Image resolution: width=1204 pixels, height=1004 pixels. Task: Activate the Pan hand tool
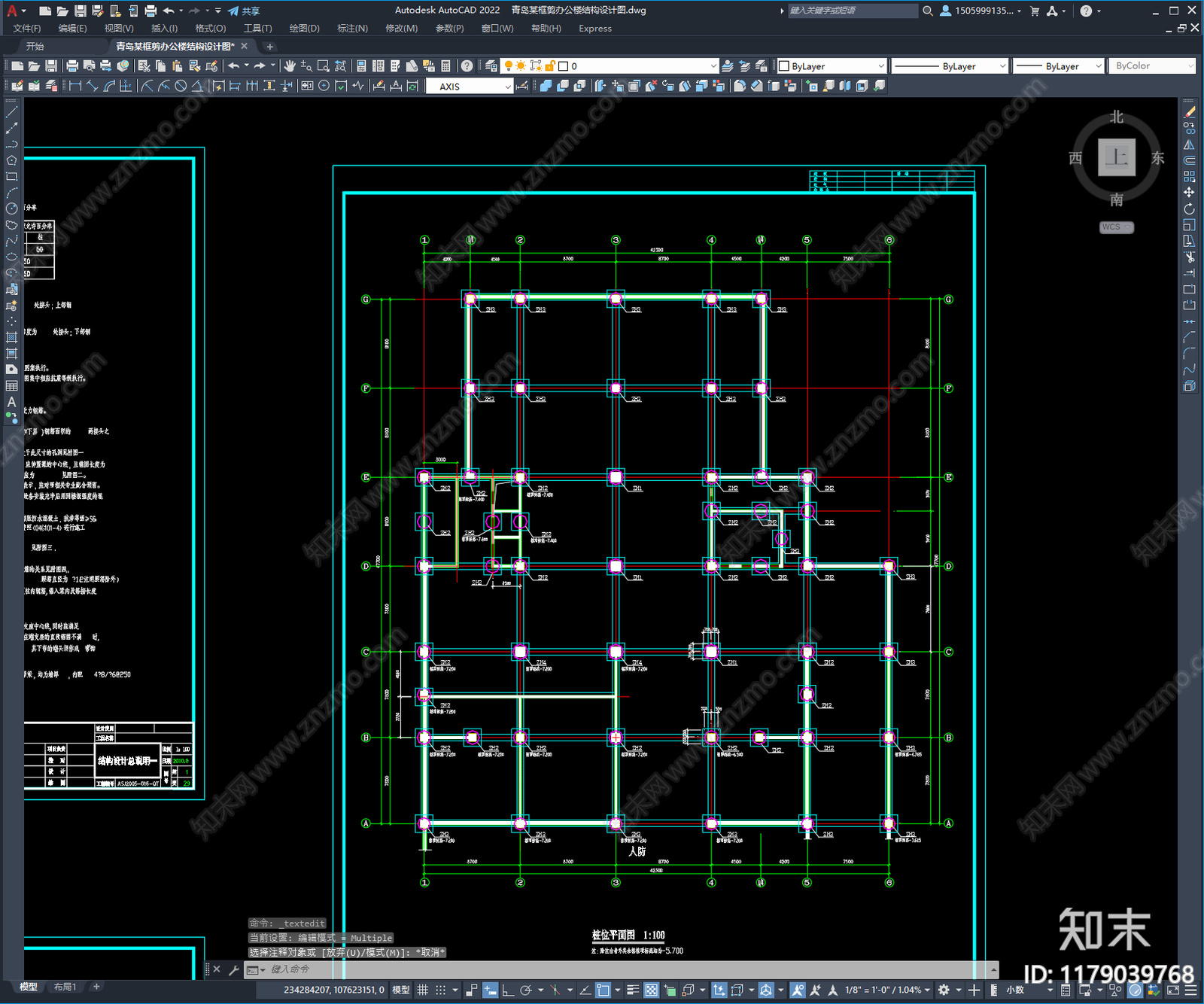pos(289,66)
